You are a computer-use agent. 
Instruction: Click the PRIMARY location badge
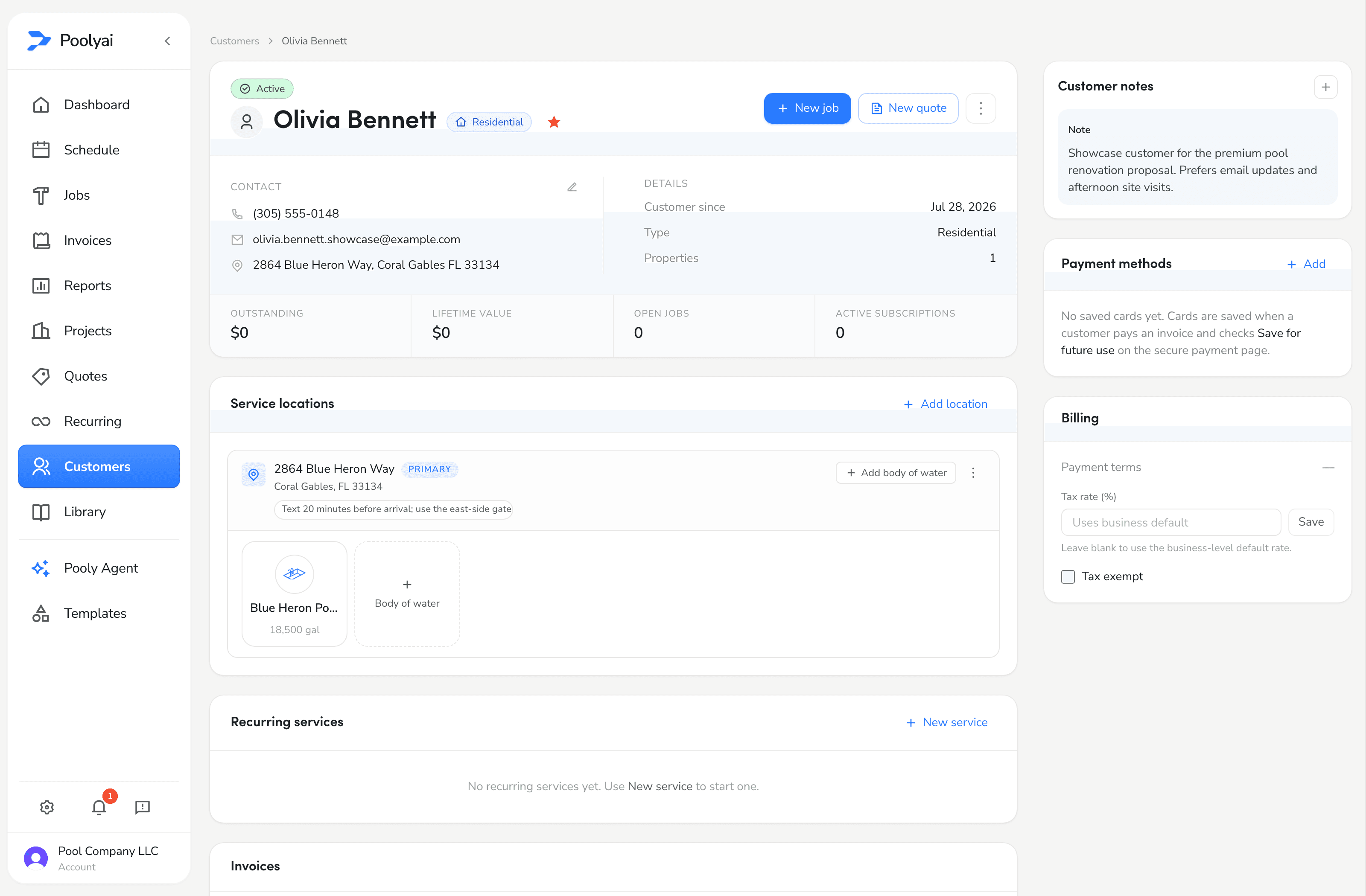tap(429, 469)
